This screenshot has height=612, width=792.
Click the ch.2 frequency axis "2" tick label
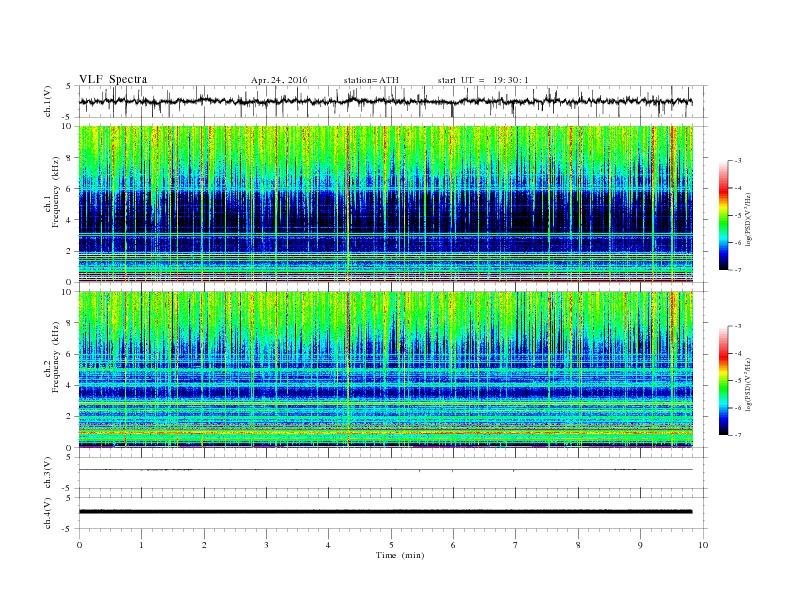click(x=70, y=417)
